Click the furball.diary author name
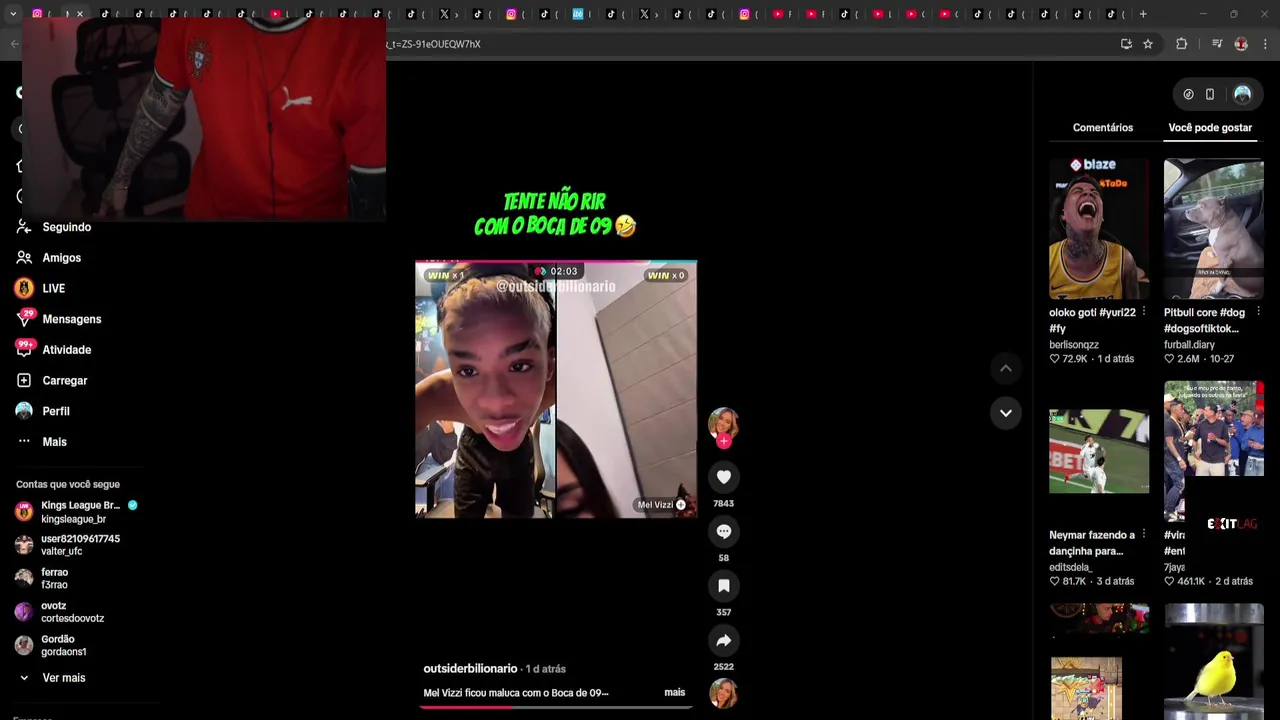Screen dimensions: 1280x720 pos(1189,344)
